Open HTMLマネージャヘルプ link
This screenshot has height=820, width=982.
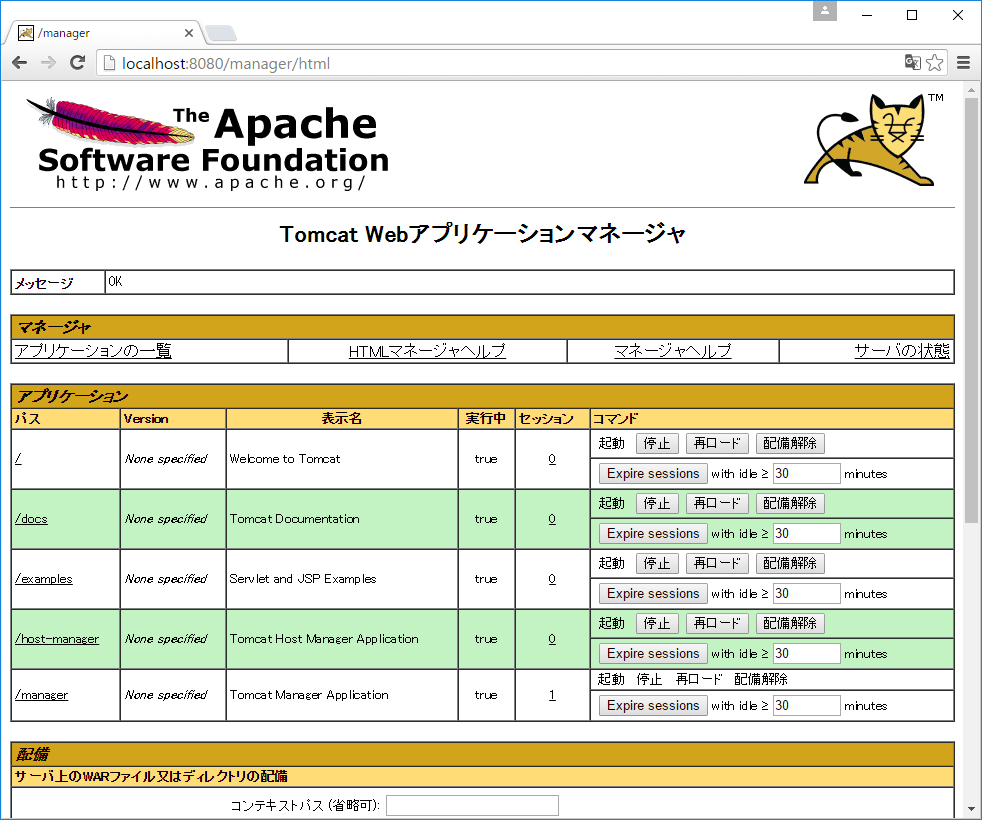(427, 351)
